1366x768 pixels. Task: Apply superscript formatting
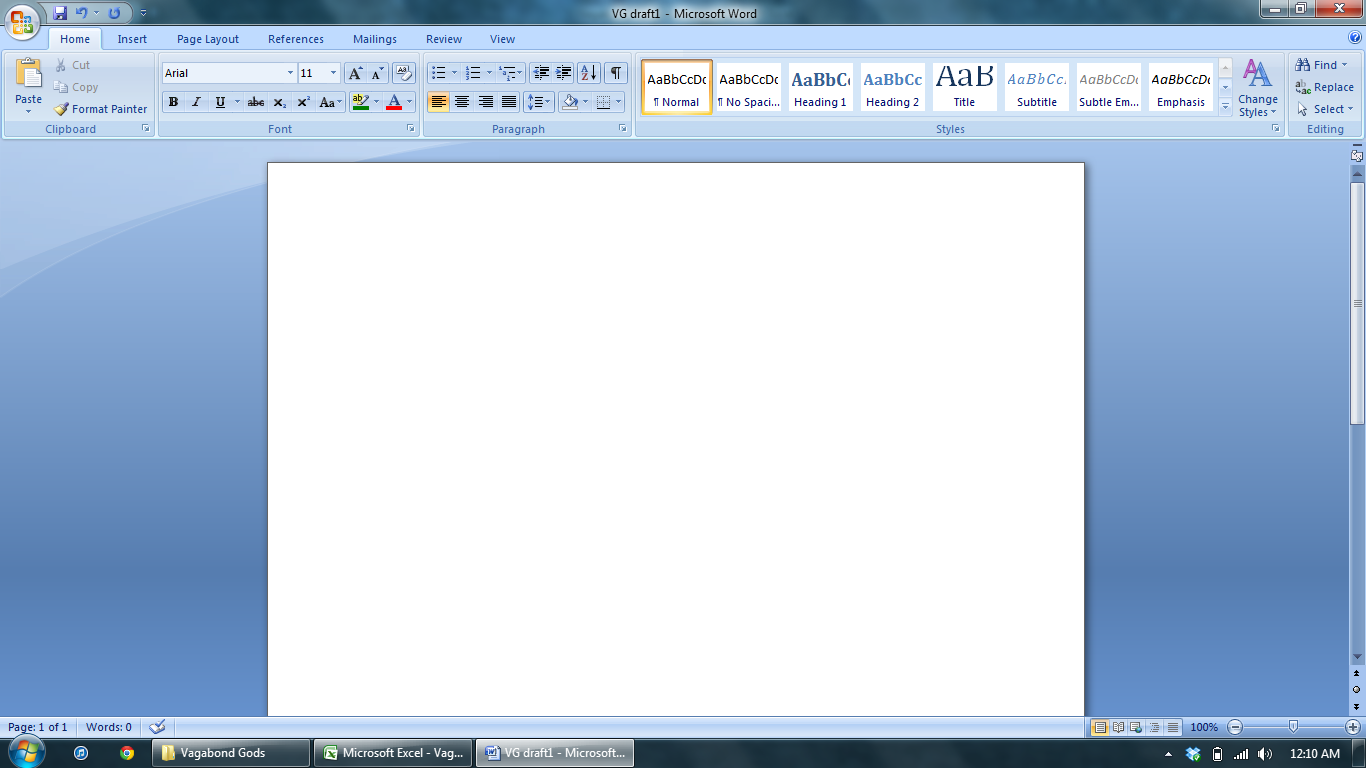[304, 102]
